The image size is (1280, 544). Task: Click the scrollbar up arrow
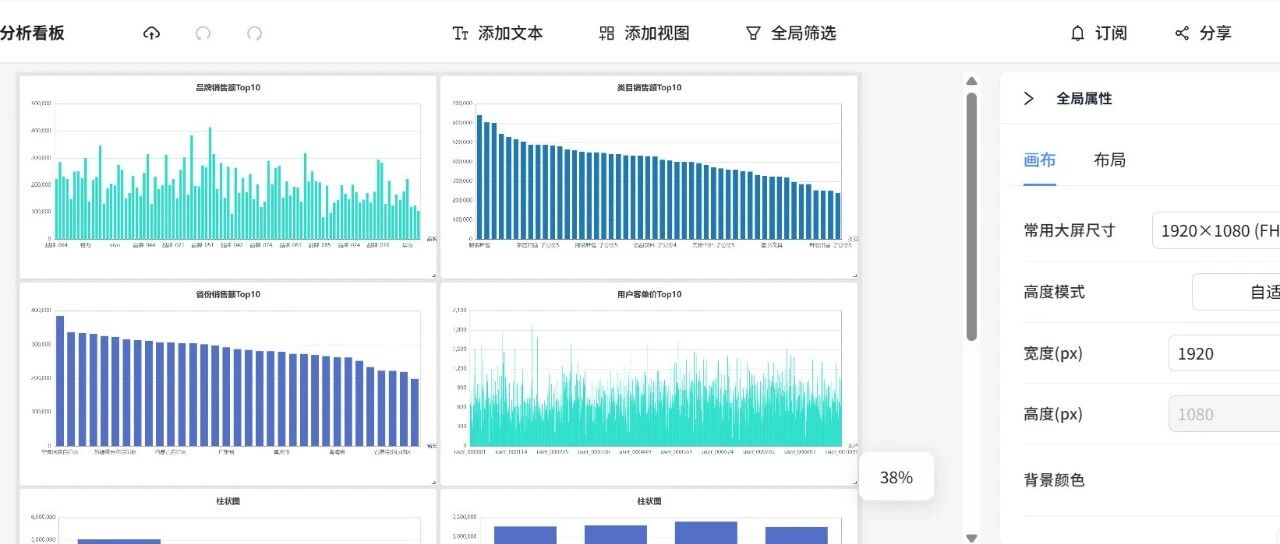(971, 80)
